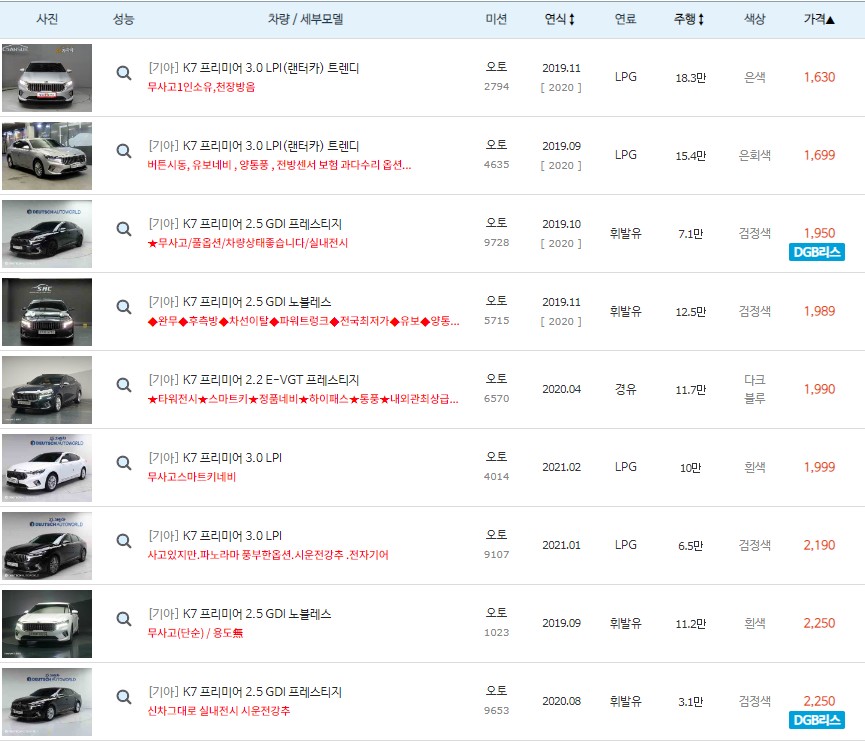Click the 성능 column header
Image resolution: width=865 pixels, height=742 pixels.
tap(123, 19)
